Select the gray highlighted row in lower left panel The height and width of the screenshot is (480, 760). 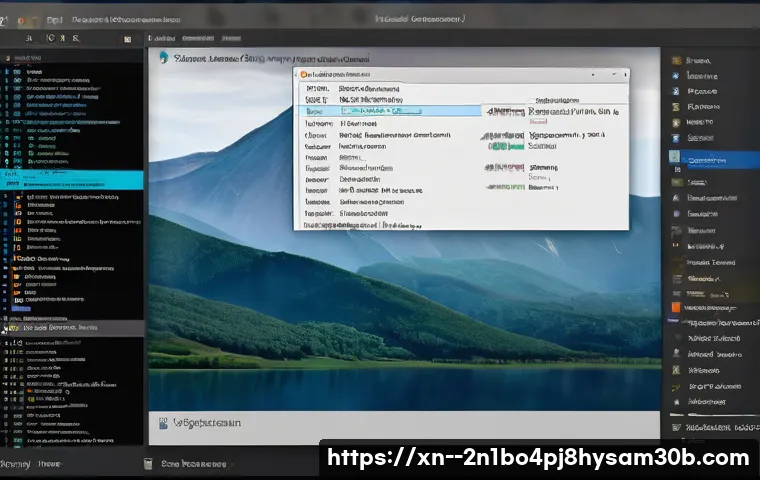point(72,327)
